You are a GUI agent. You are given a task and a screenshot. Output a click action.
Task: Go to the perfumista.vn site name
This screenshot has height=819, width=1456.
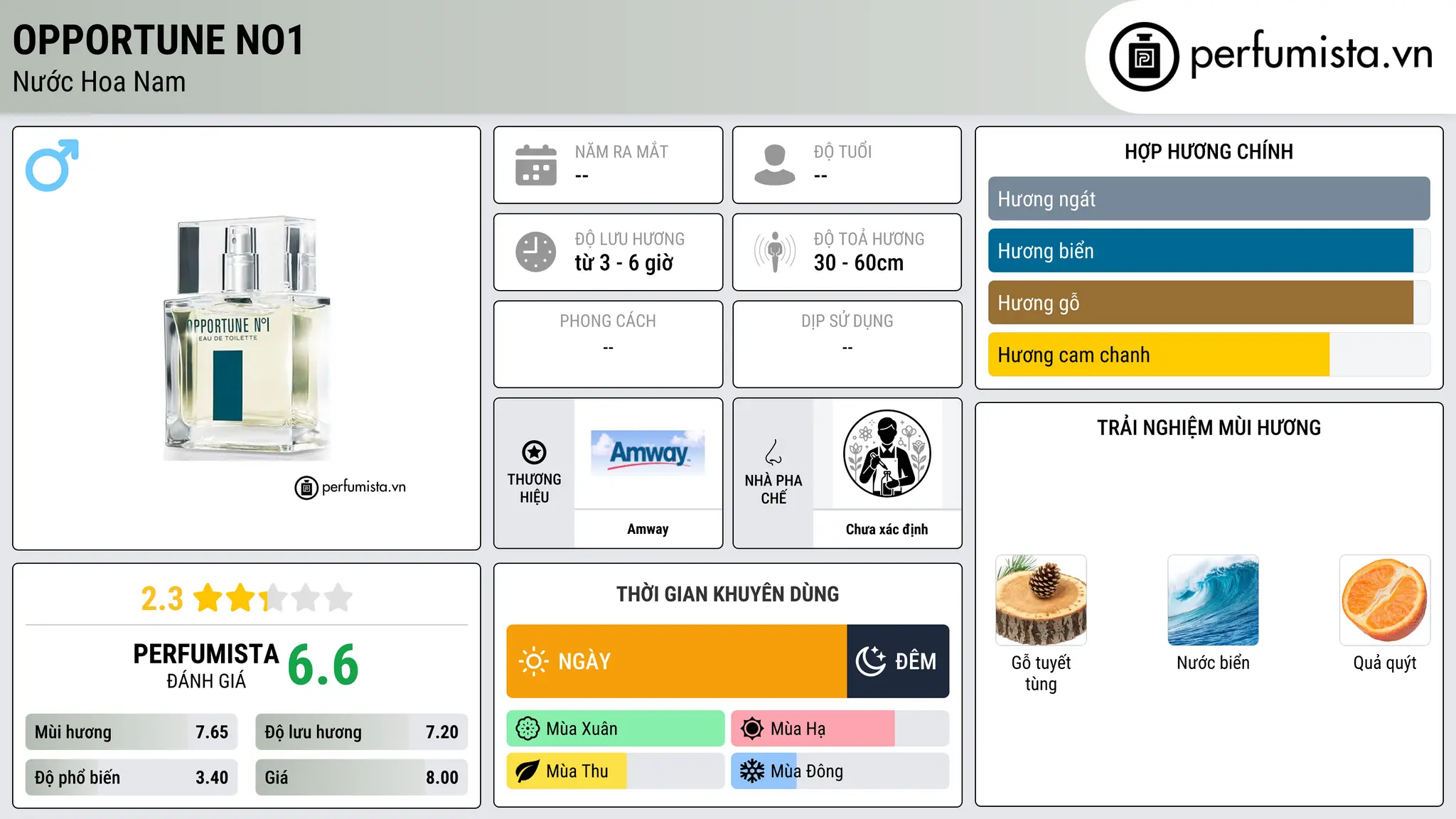(x=1312, y=53)
